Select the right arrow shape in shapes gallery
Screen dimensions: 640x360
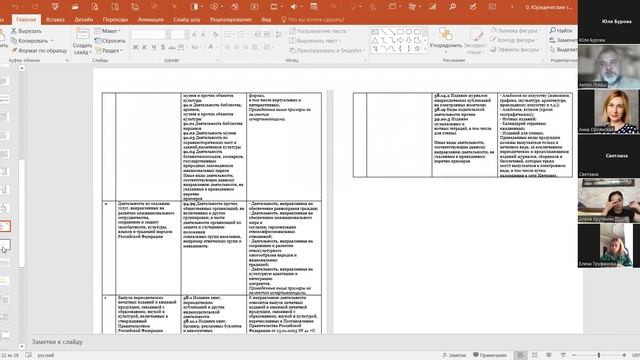tap(400, 40)
